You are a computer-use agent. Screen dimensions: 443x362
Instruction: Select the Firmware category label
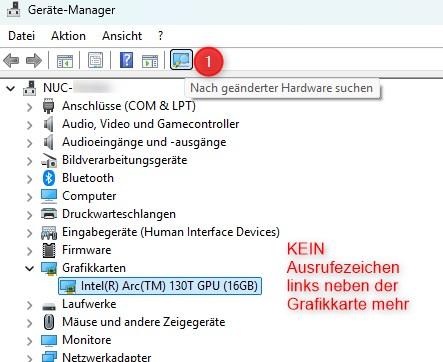click(87, 250)
